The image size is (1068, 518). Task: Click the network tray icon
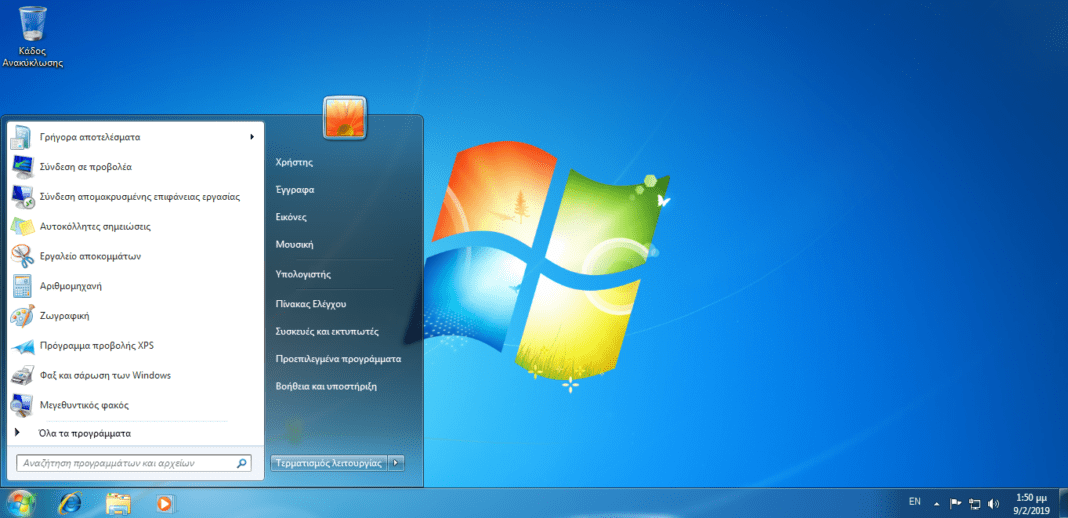click(x=975, y=504)
